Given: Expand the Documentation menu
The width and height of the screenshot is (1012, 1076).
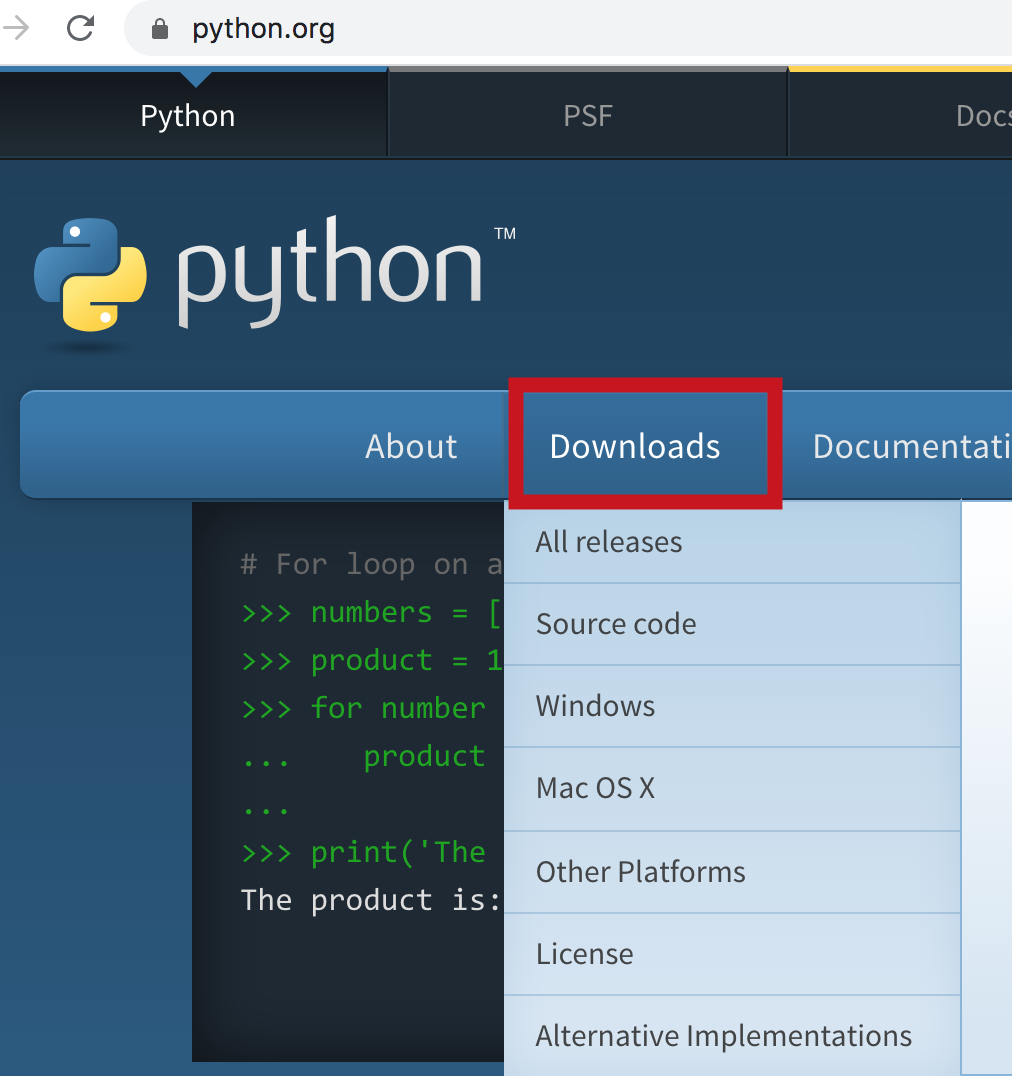Looking at the screenshot, I should pos(910,446).
